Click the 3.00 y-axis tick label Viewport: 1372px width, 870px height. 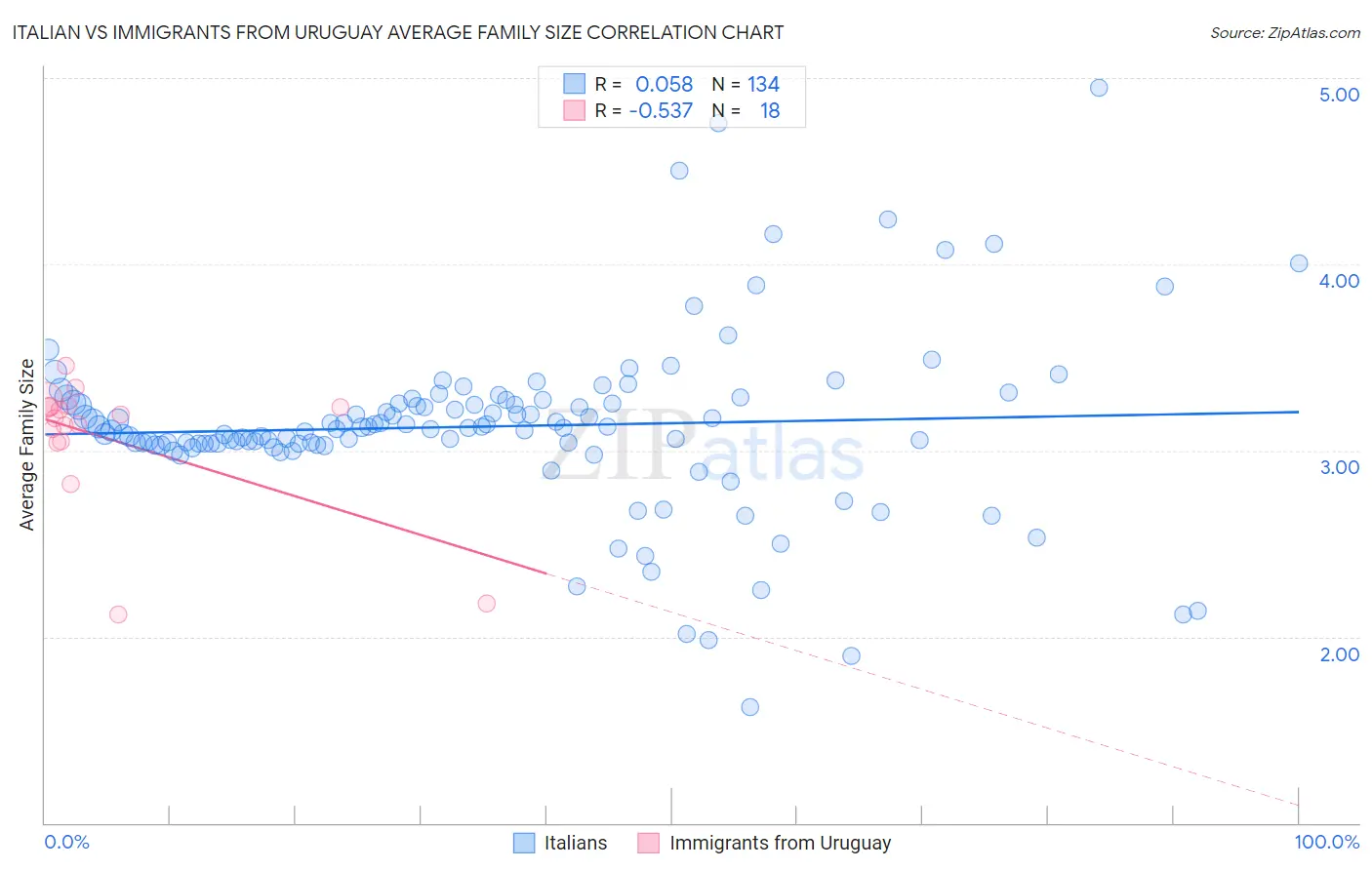click(x=1339, y=467)
